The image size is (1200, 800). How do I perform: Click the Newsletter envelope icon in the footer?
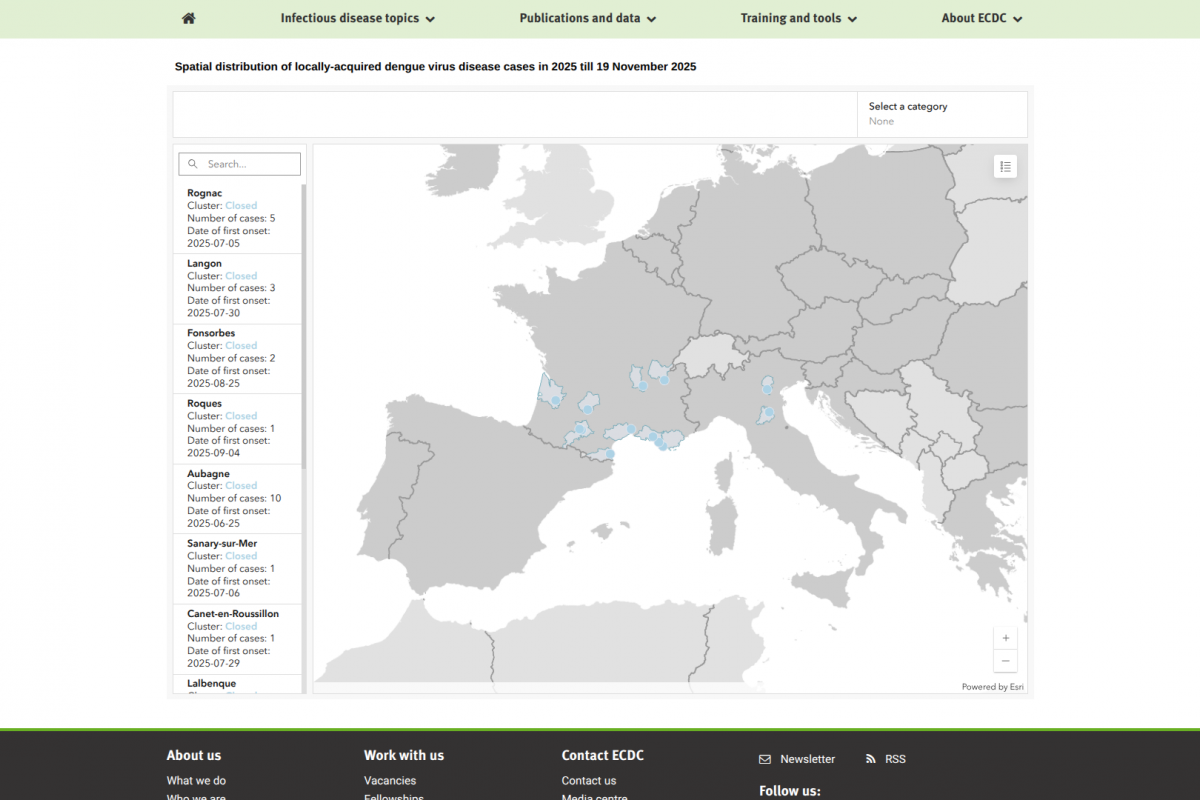764,759
